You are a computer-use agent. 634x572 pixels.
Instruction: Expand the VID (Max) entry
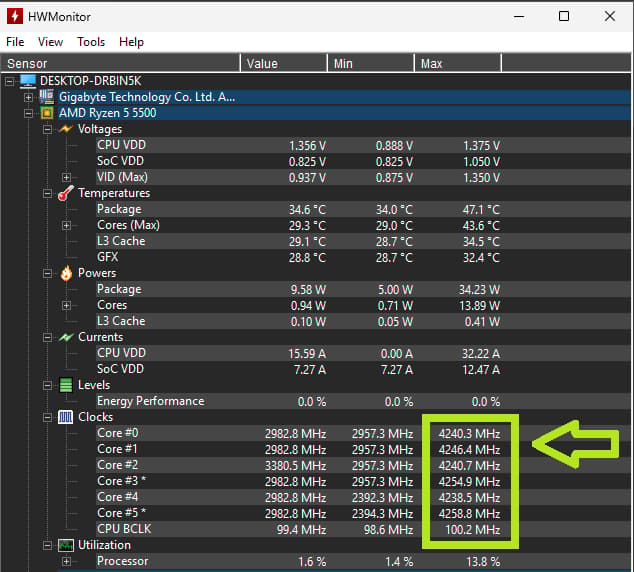tap(67, 177)
